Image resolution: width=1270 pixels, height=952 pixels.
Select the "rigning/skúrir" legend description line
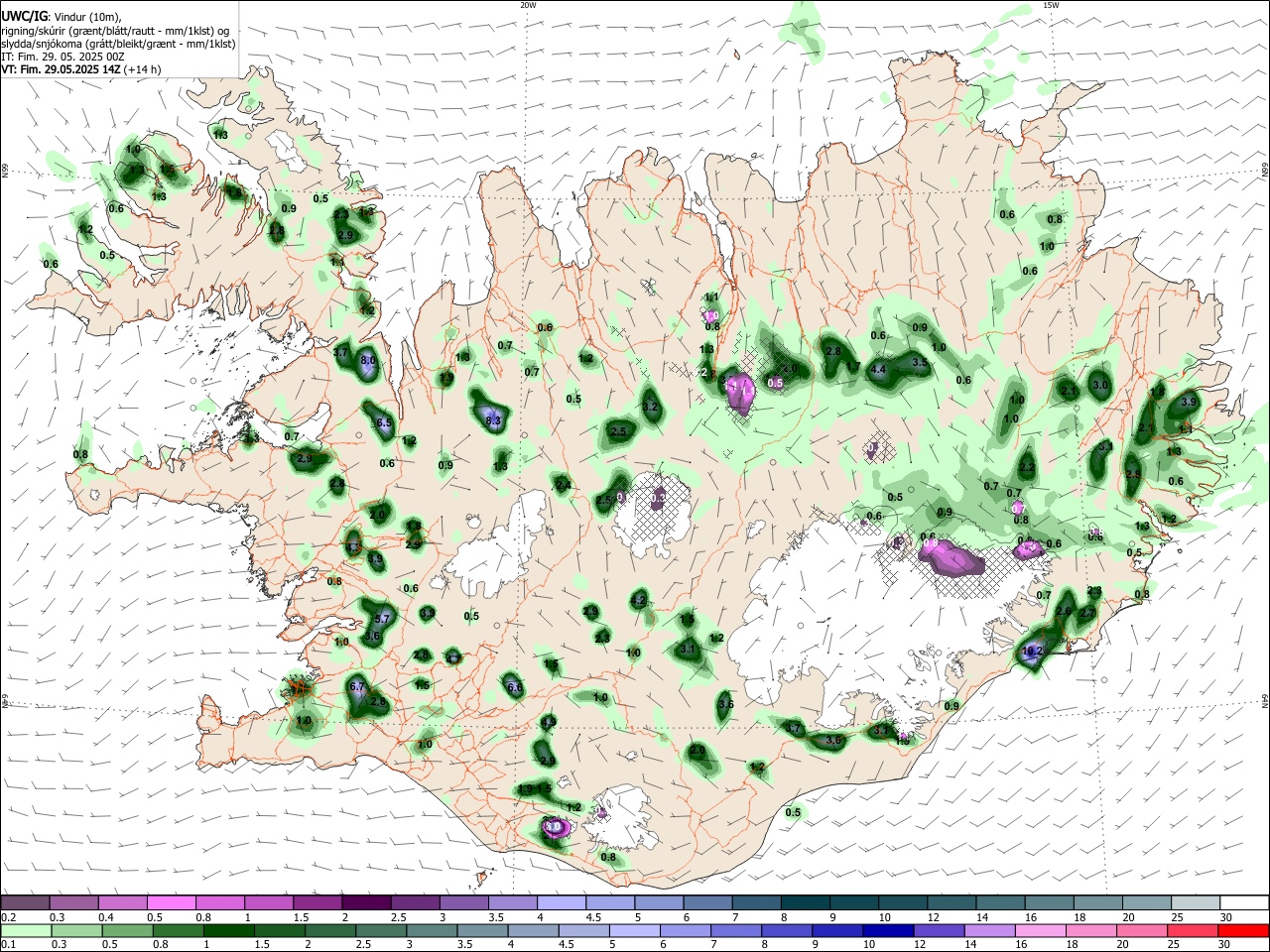[115, 31]
